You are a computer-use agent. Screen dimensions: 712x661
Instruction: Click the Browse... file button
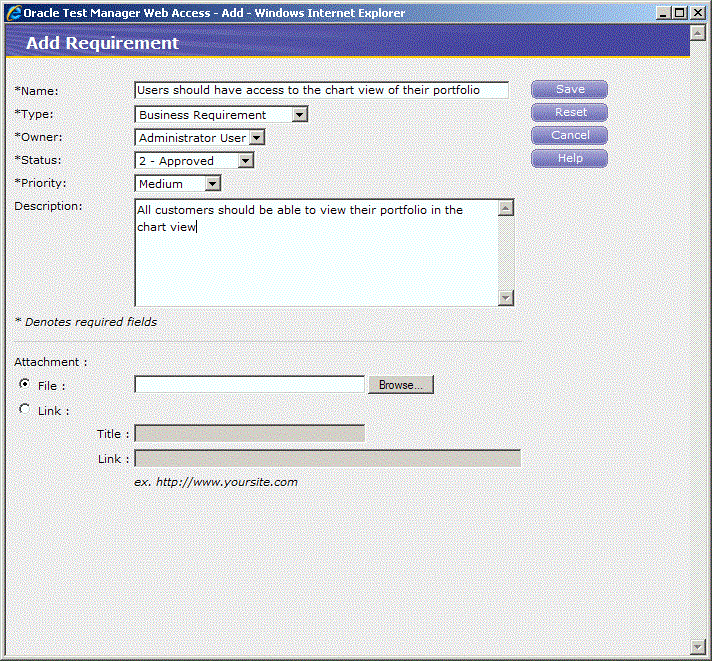(400, 385)
